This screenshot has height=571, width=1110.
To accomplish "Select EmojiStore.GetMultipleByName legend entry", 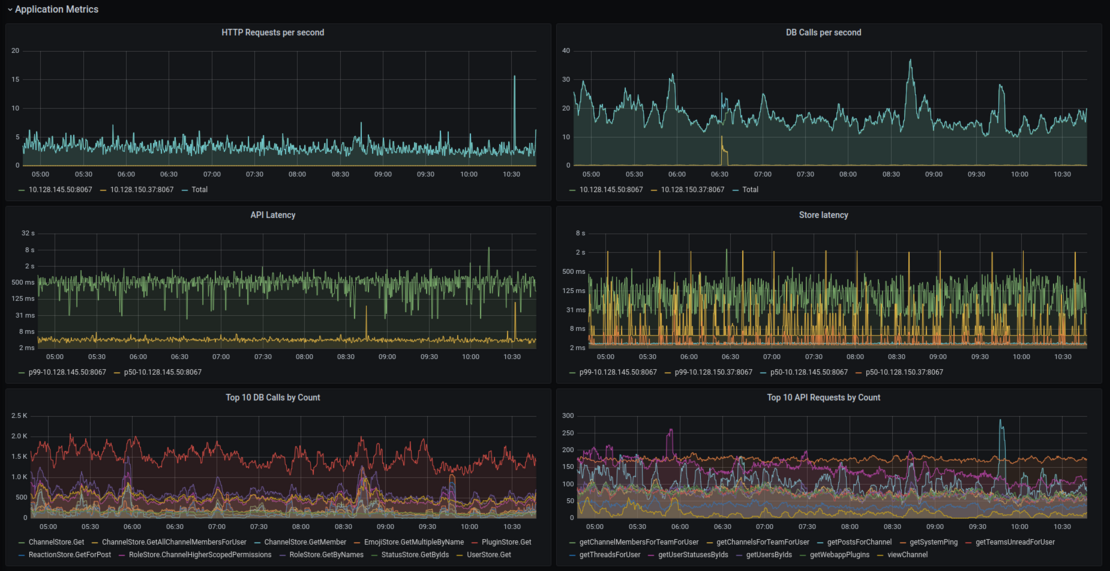I will point(413,542).
